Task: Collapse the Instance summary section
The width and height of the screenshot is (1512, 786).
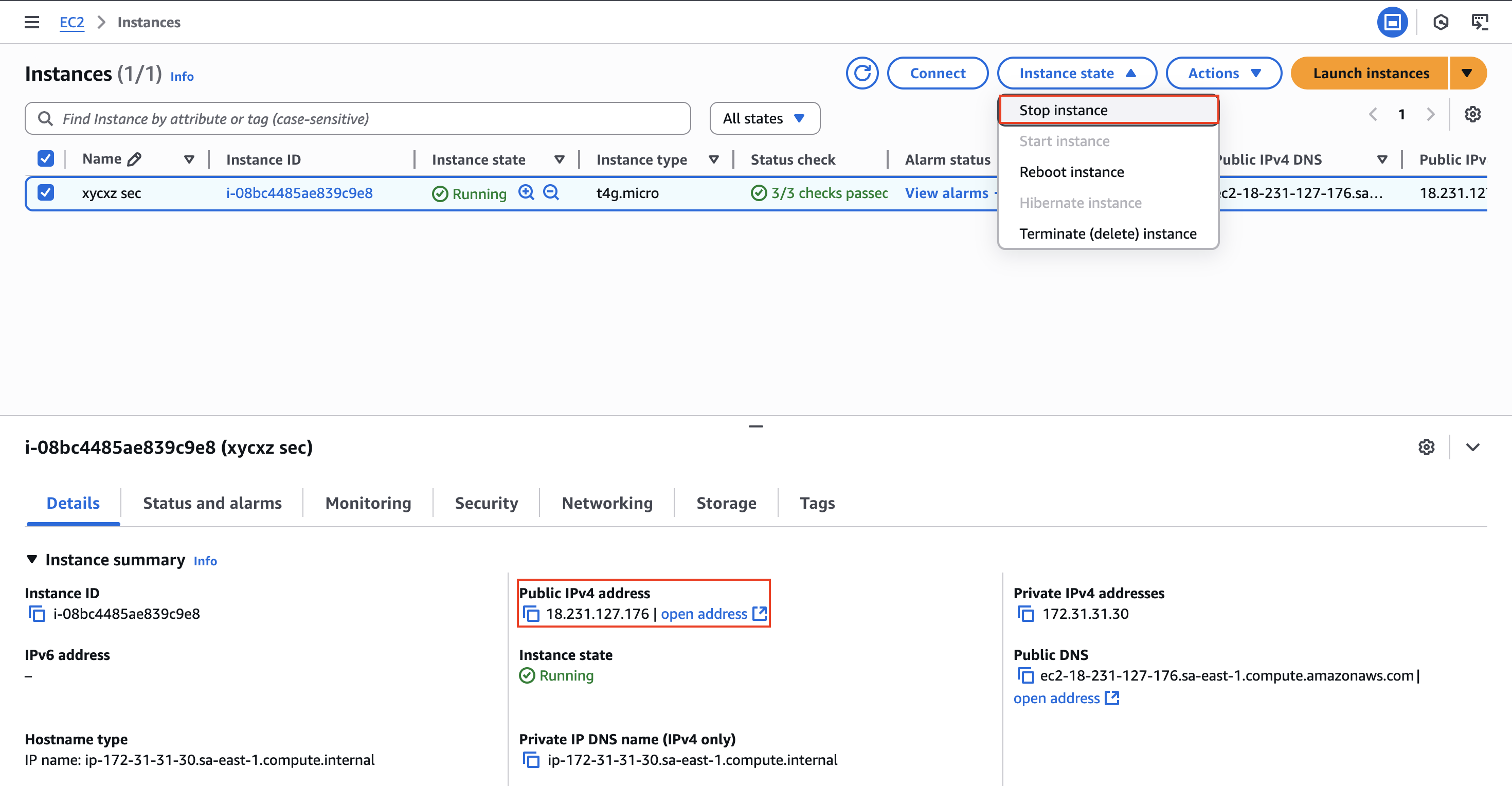Action: point(32,560)
